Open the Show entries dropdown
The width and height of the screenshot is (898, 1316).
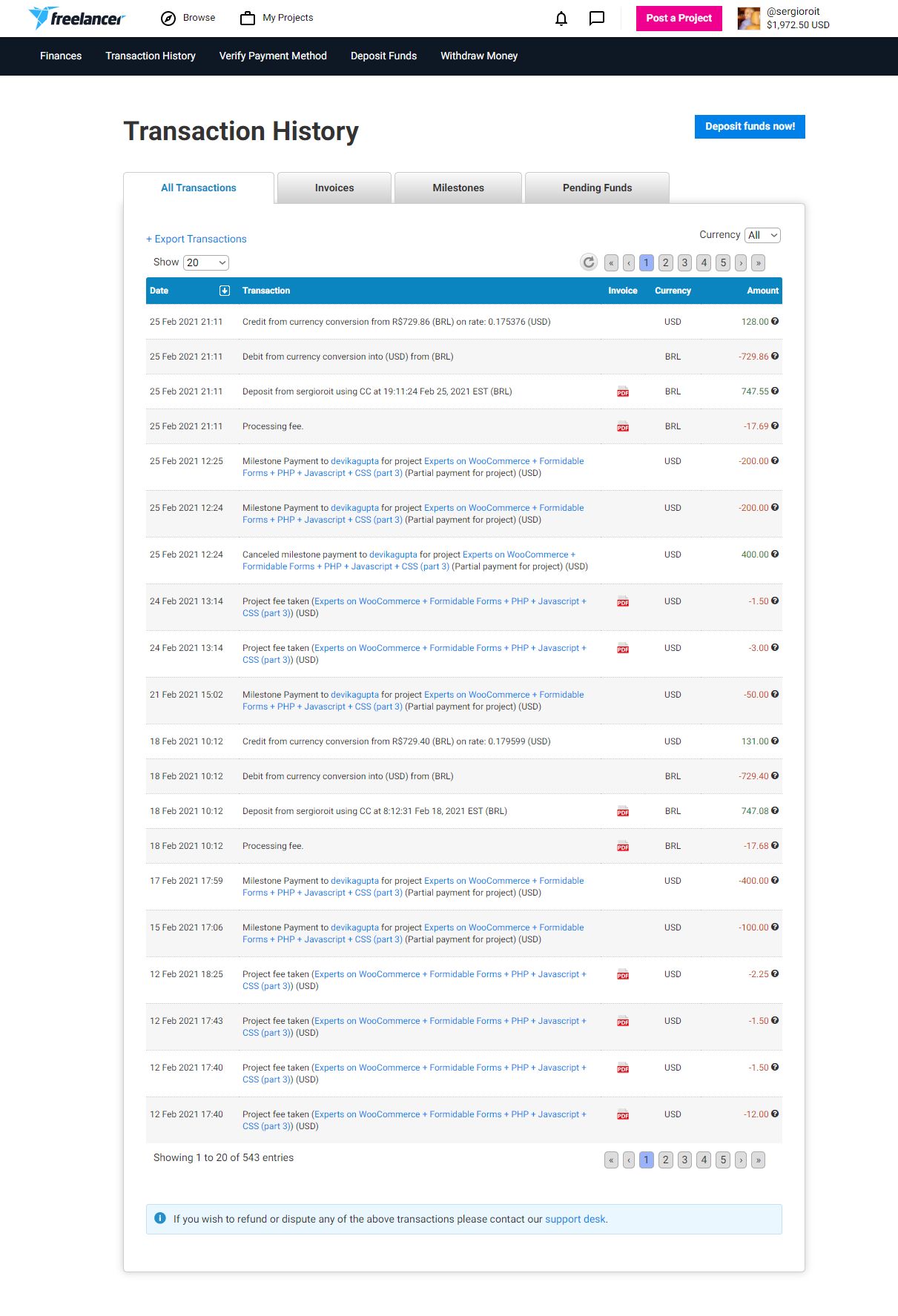pyautogui.click(x=206, y=262)
